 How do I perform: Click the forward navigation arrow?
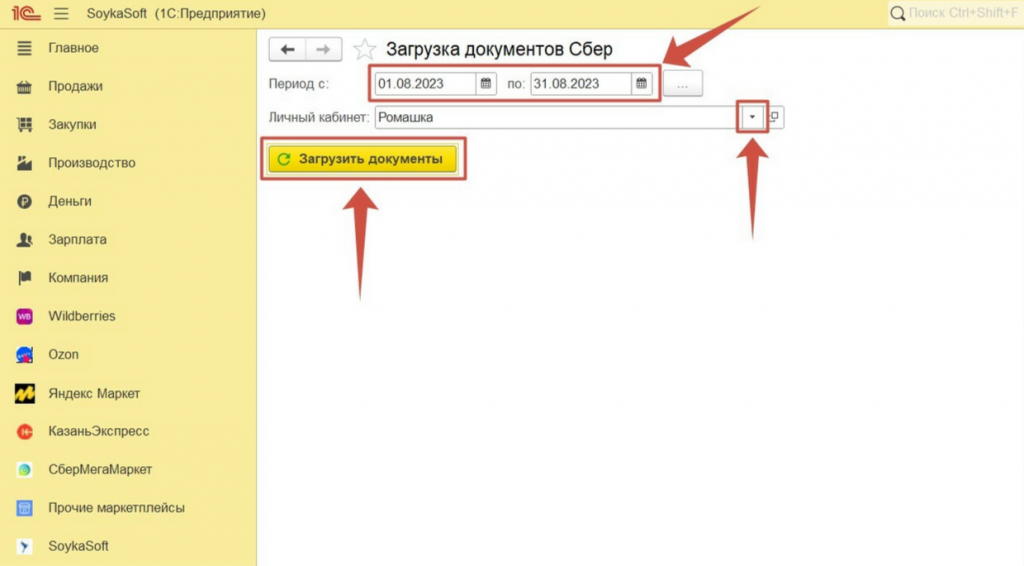point(323,50)
